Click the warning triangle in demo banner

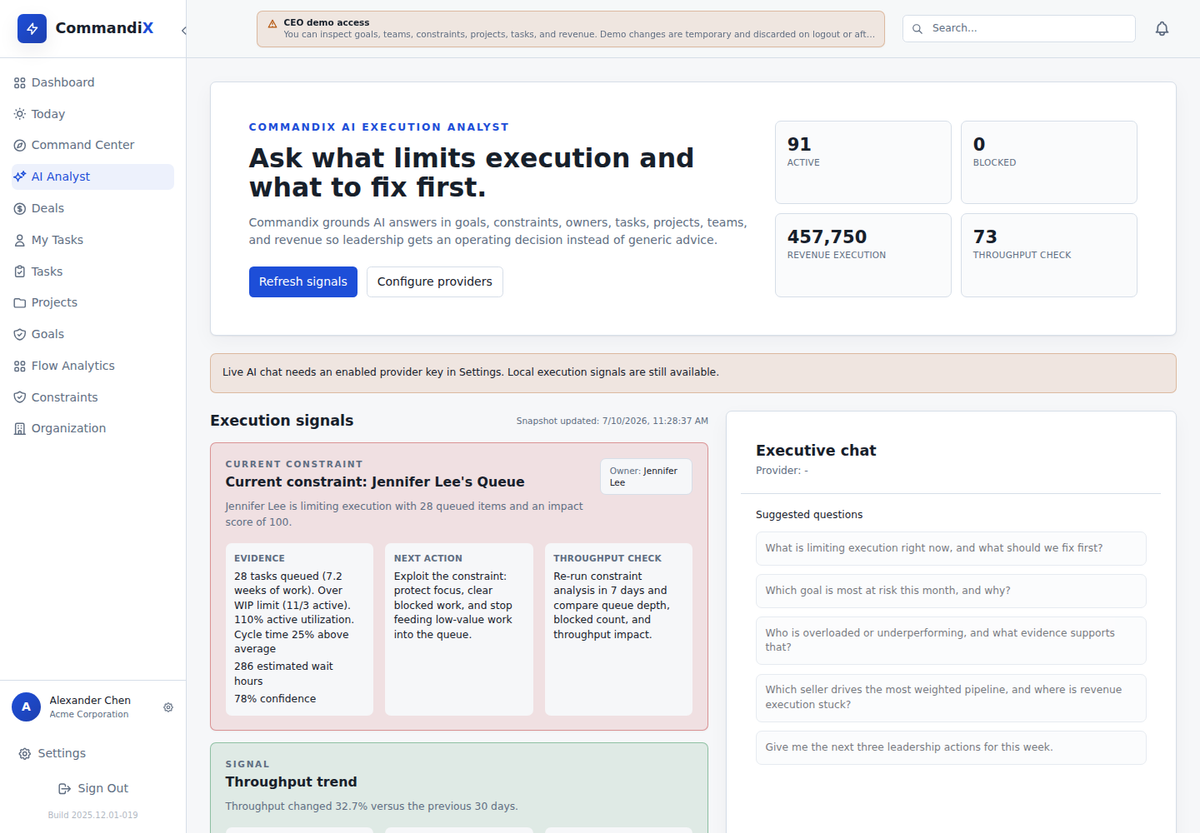272,23
